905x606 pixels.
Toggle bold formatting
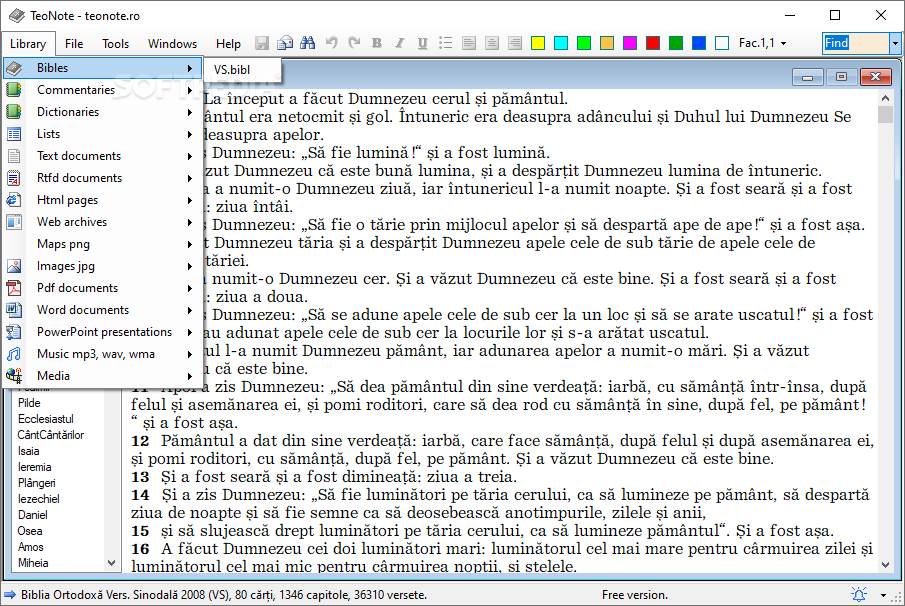377,43
